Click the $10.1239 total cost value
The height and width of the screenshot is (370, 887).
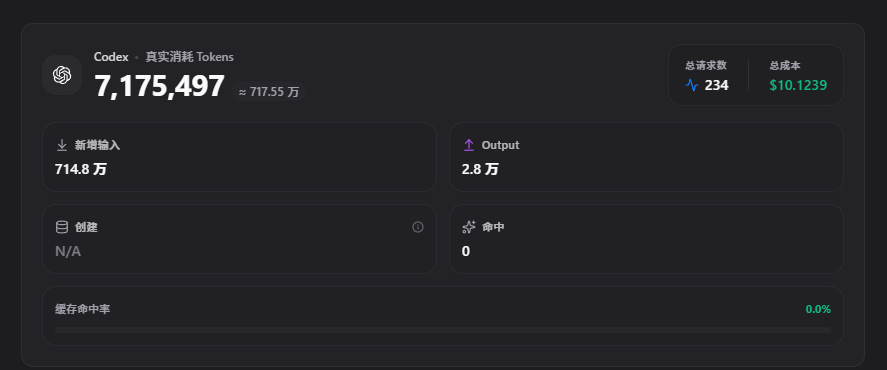(798, 85)
